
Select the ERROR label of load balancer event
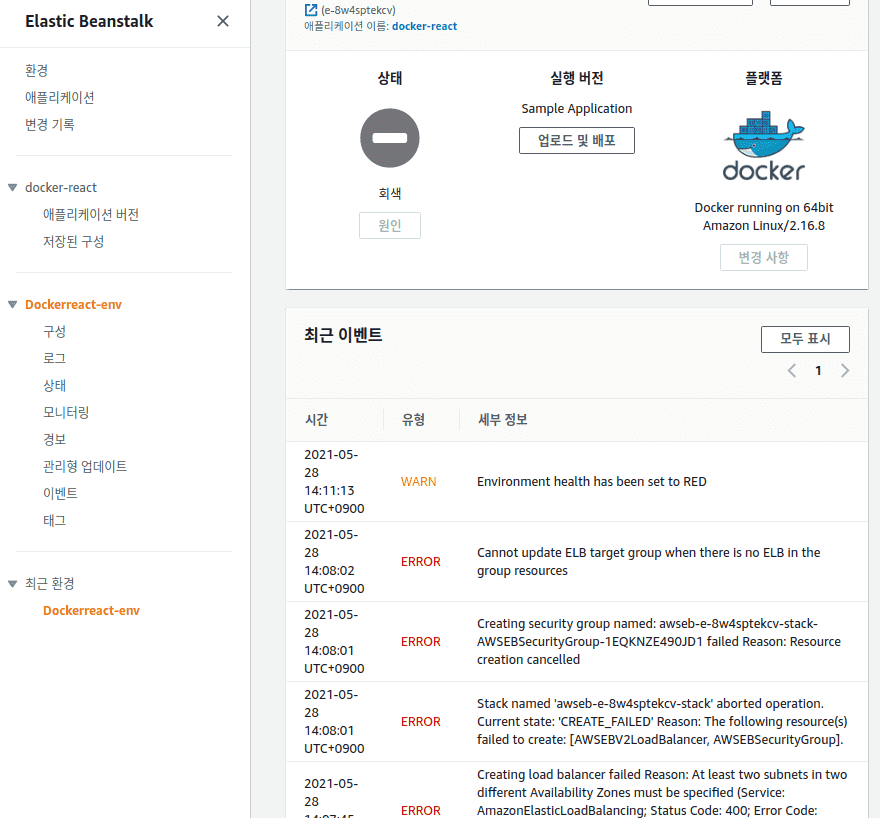tap(420, 811)
